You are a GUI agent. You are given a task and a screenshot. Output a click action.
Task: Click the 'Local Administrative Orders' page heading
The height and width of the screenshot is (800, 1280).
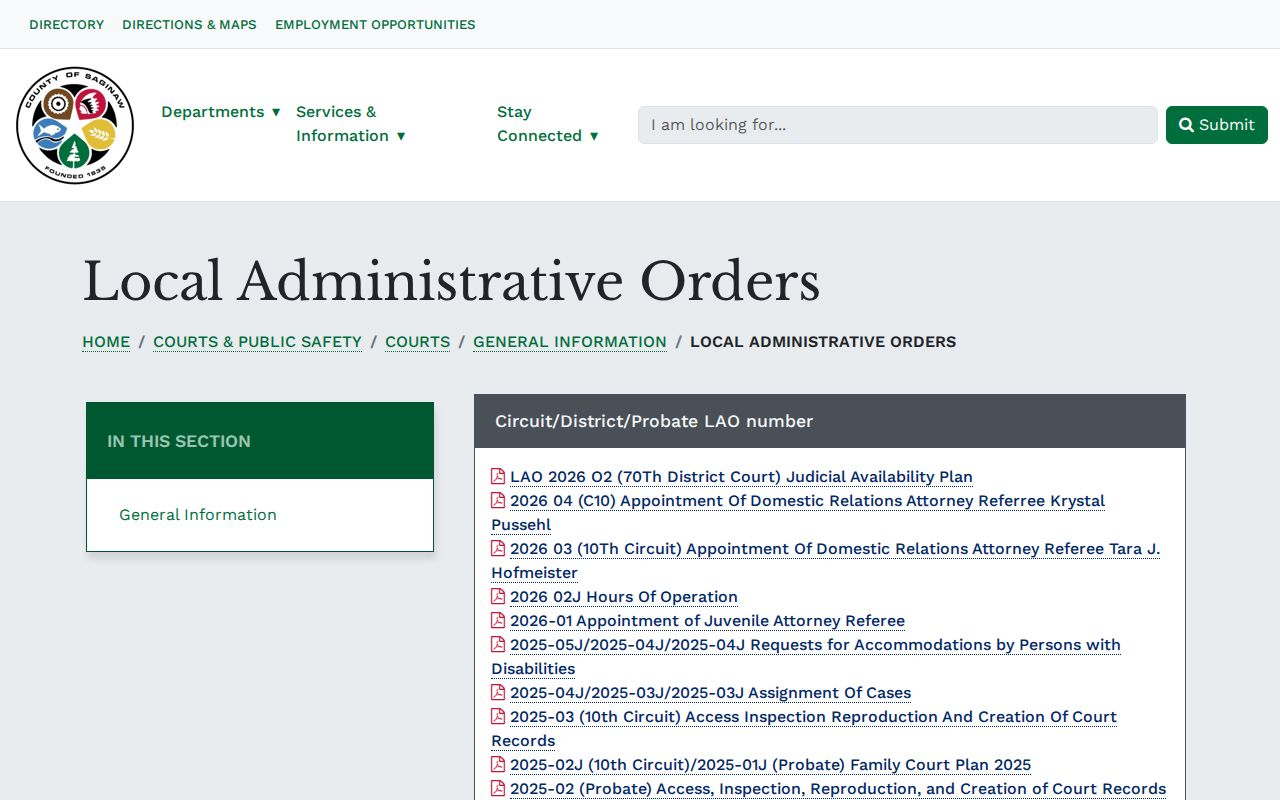[451, 281]
